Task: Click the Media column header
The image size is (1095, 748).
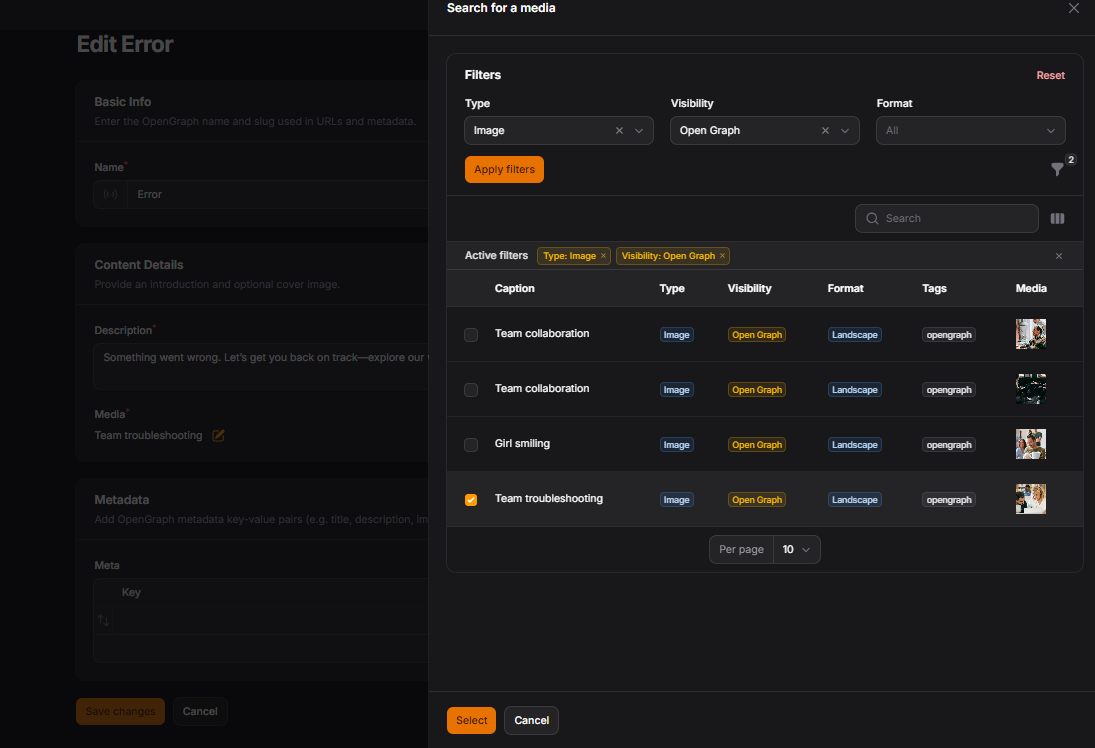Action: tap(1031, 288)
